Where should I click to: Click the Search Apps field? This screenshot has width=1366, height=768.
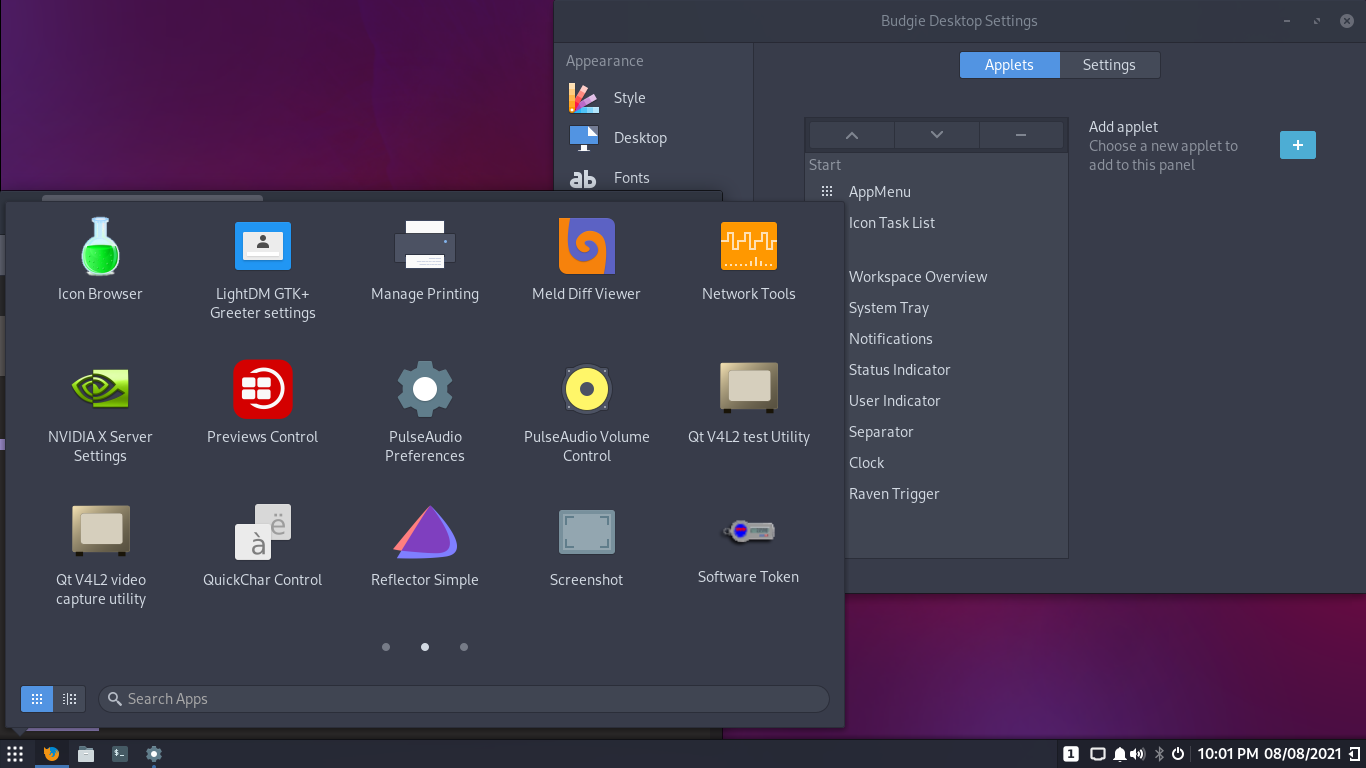coord(464,699)
